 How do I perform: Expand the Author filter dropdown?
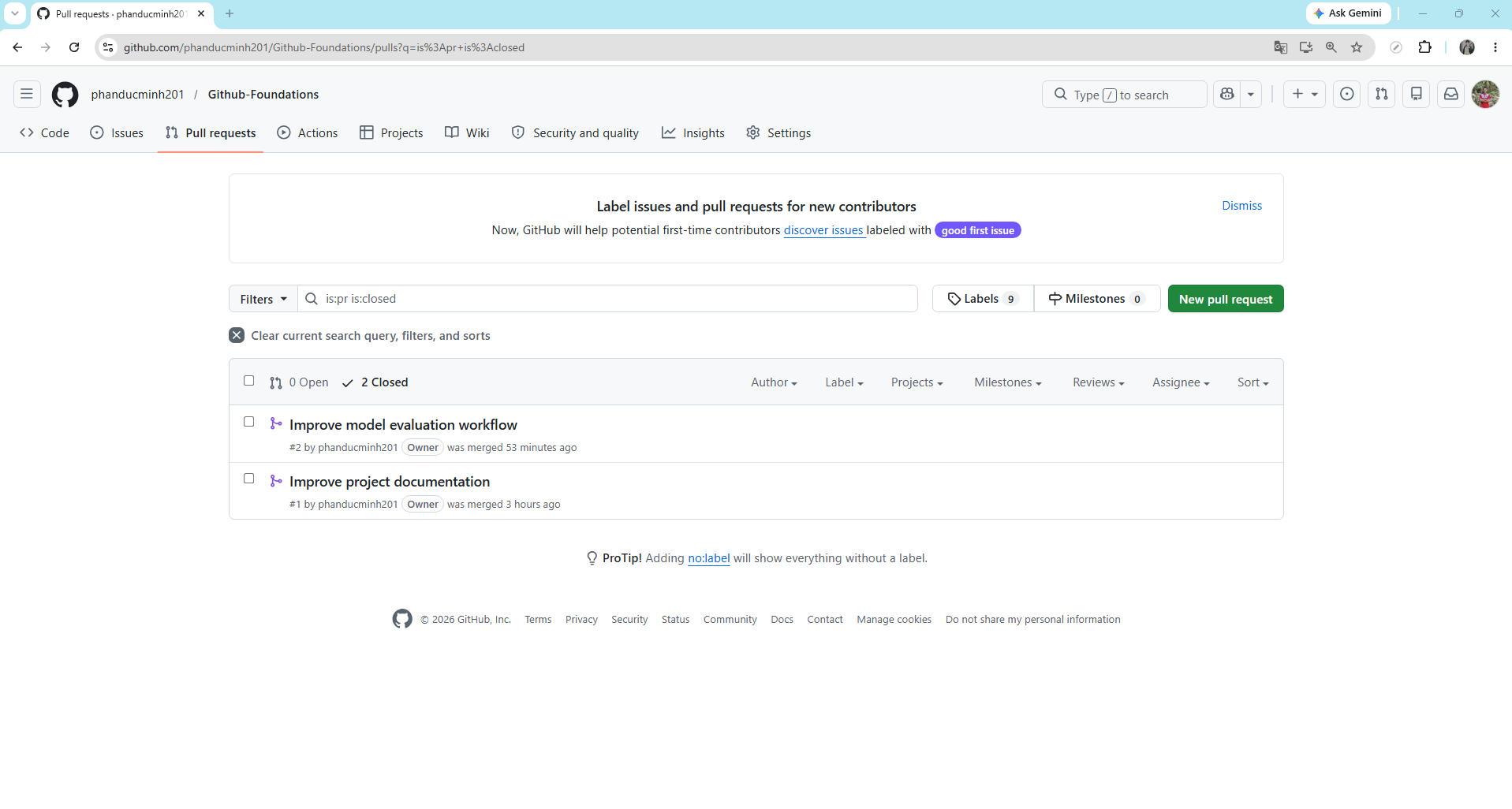pos(774,382)
